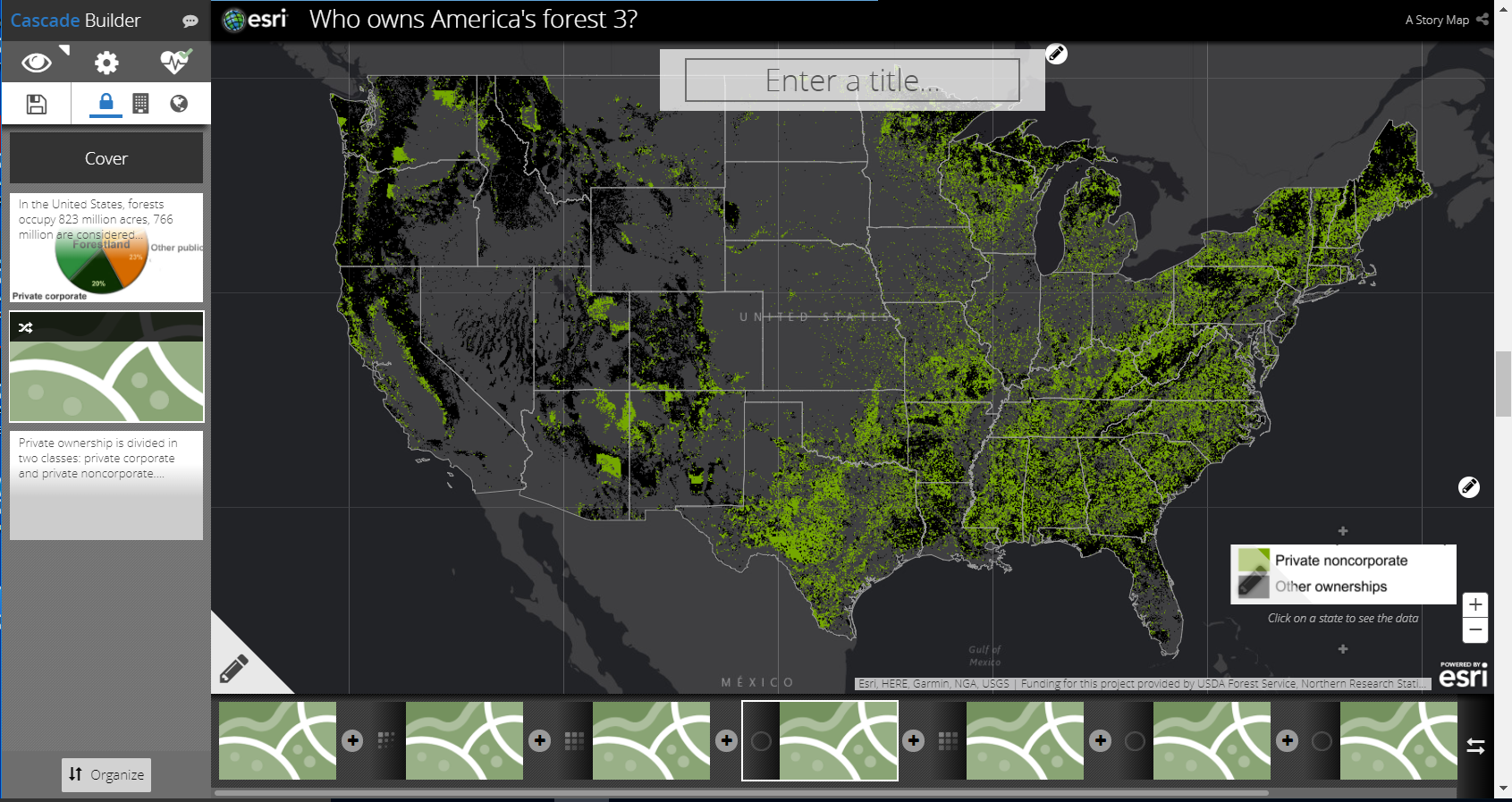The width and height of the screenshot is (1512, 802).
Task: Zoom in on the map
Action: [x=1475, y=604]
